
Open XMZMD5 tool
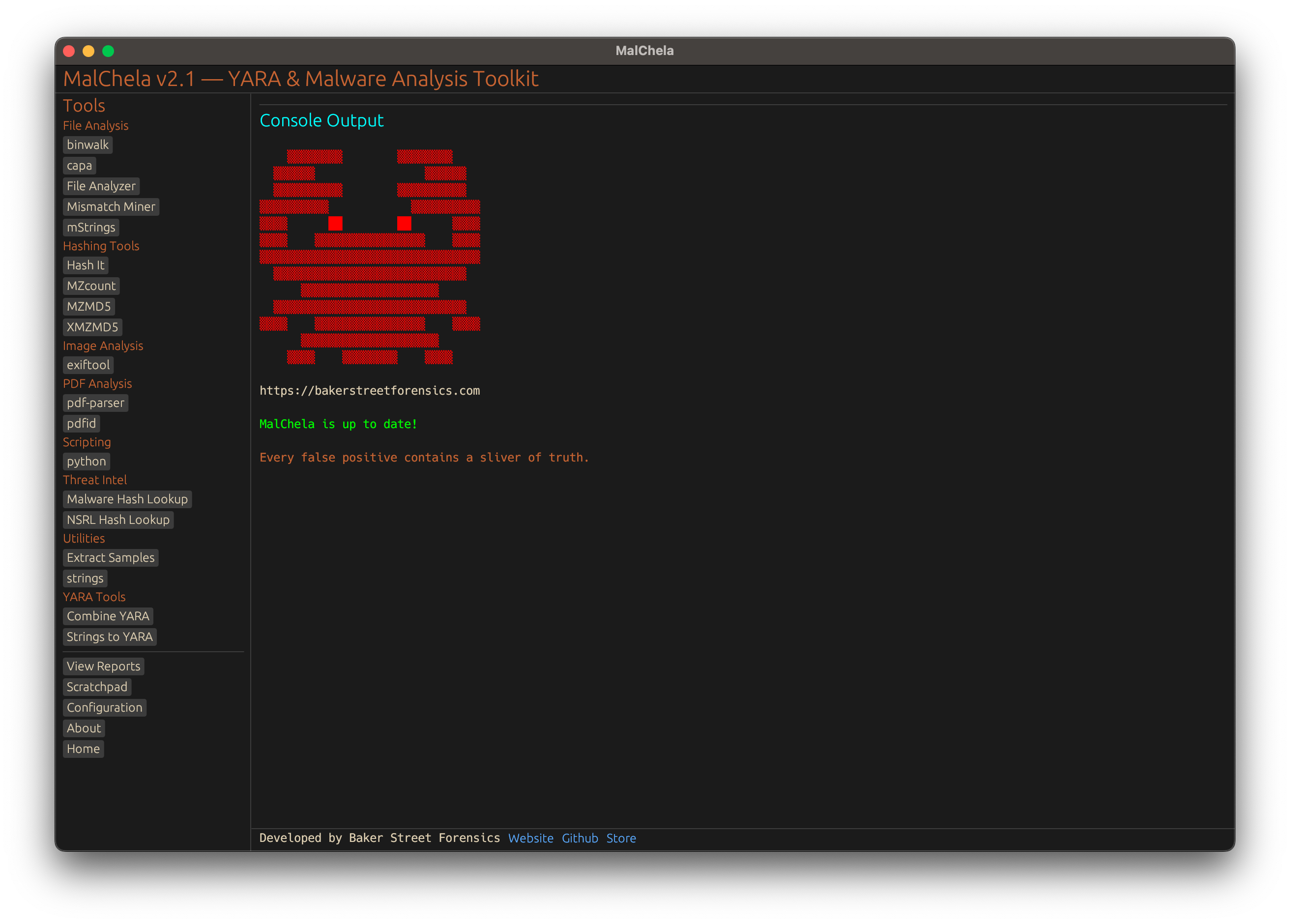pos(92,327)
